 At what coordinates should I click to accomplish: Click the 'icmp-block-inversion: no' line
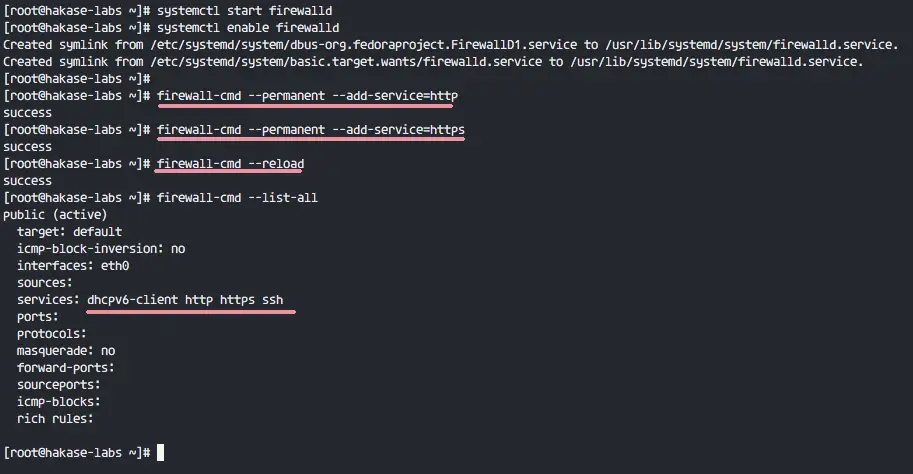tap(101, 249)
